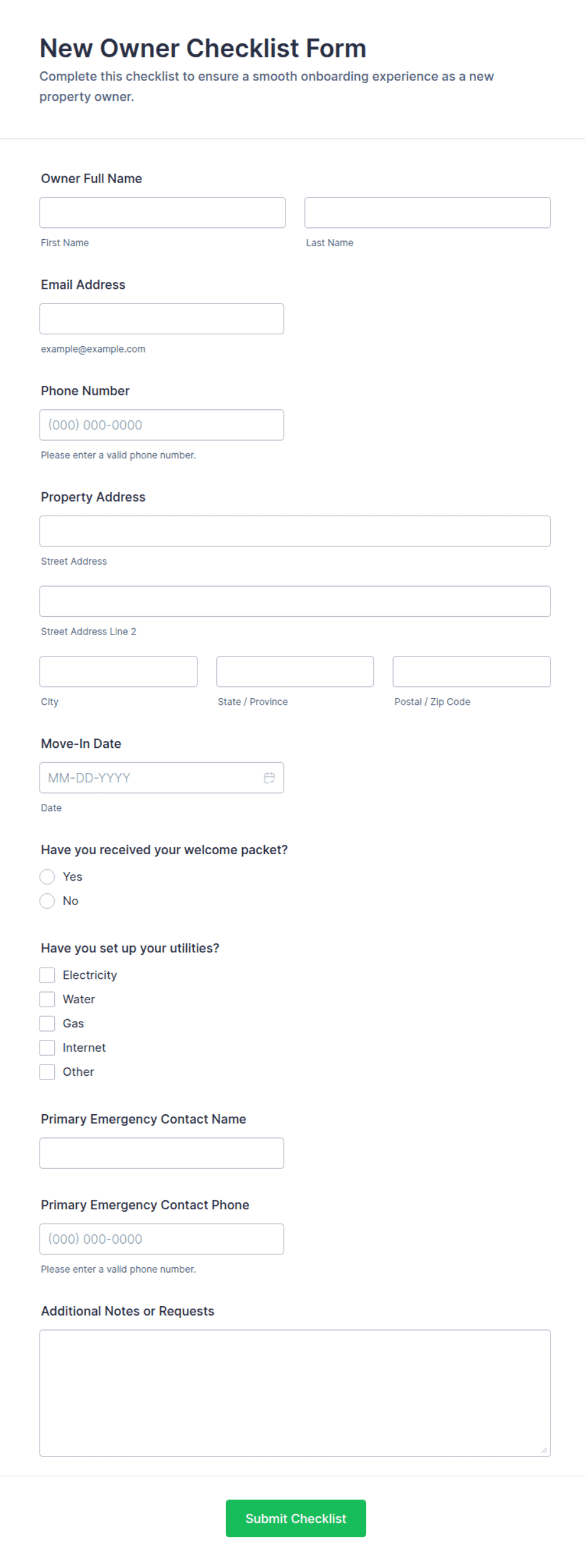Enable the Internet utility checkbox
Image resolution: width=585 pixels, height=1568 pixels.
(x=47, y=1047)
